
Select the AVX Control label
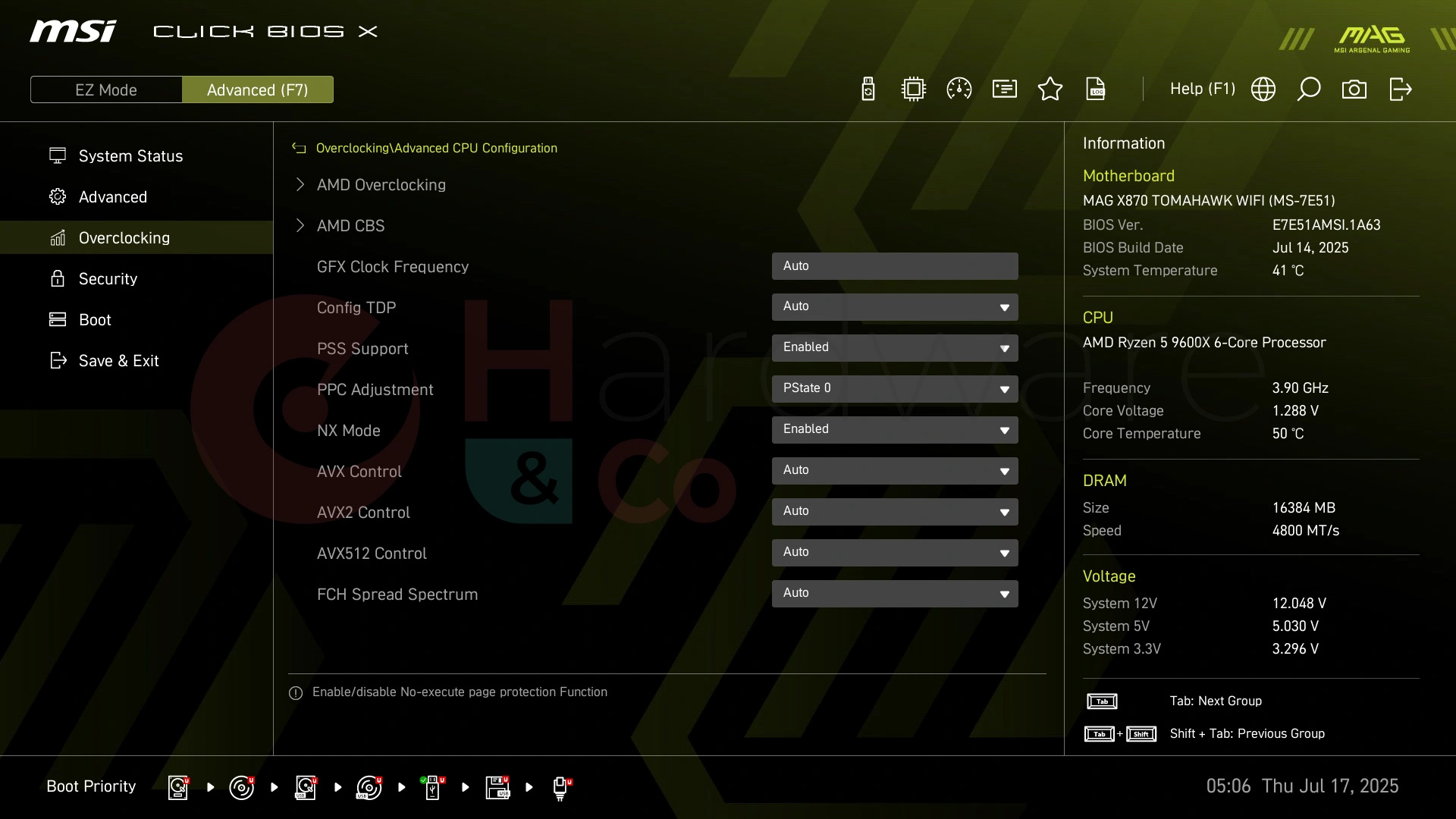(x=359, y=472)
